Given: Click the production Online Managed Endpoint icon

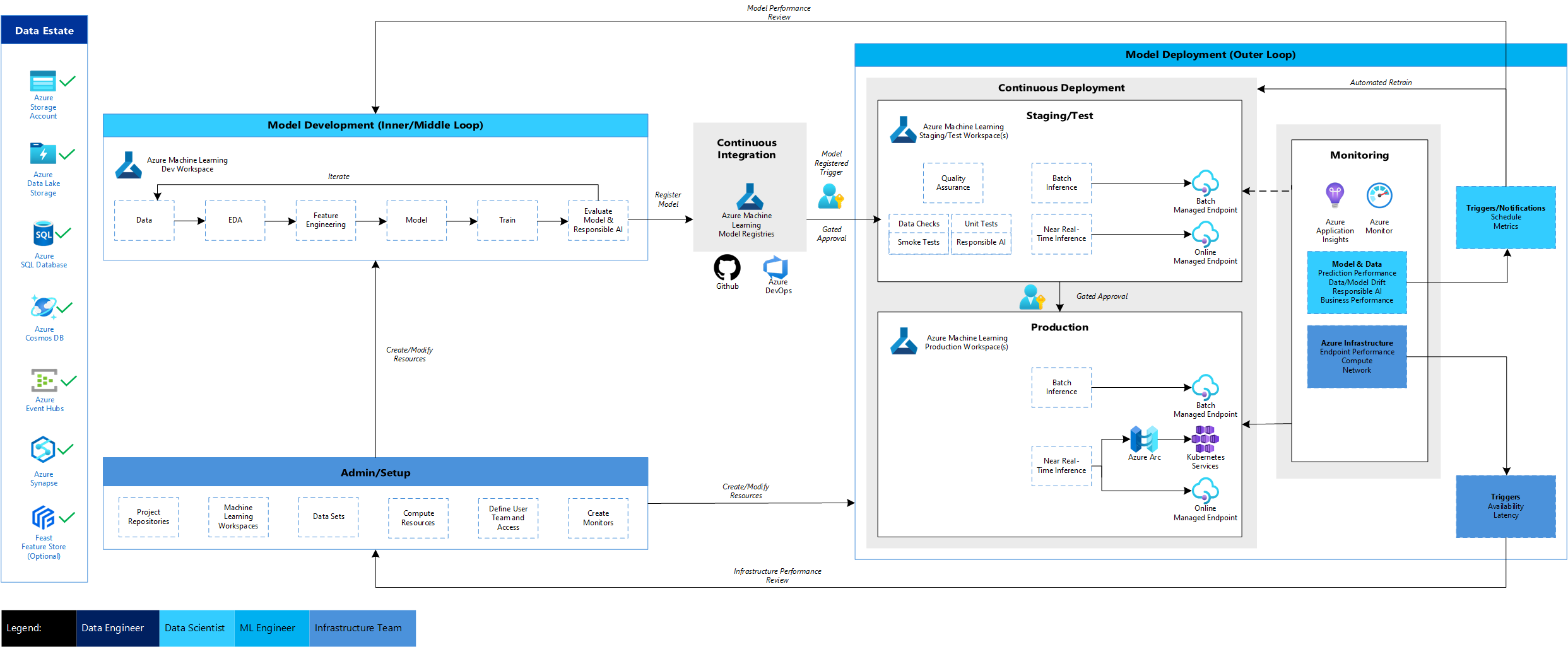Looking at the screenshot, I should coord(1205,491).
